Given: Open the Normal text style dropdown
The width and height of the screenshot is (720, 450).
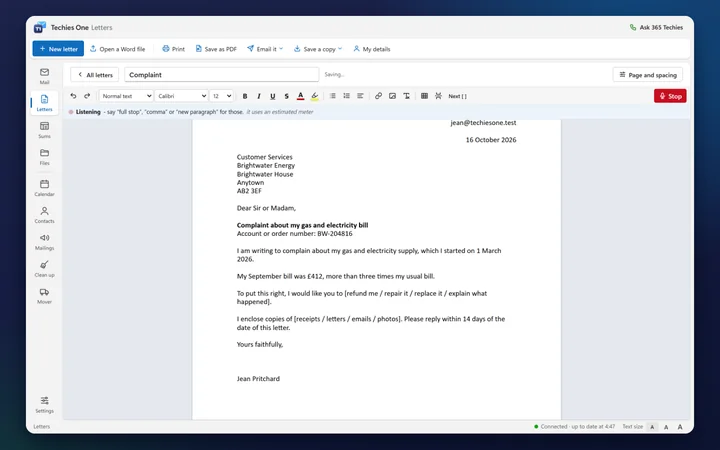Looking at the screenshot, I should pos(126,96).
